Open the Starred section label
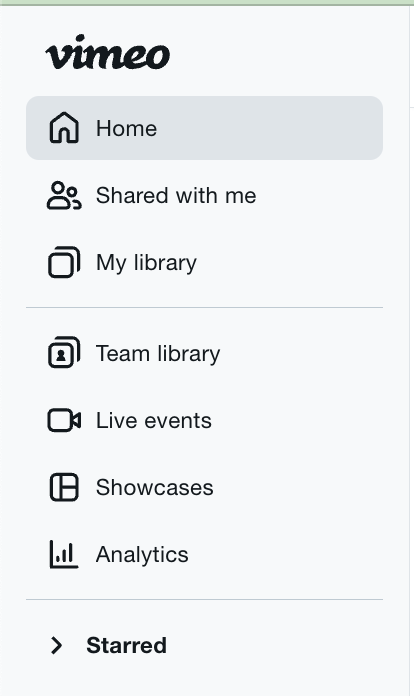Image resolution: width=414 pixels, height=696 pixels. click(126, 645)
